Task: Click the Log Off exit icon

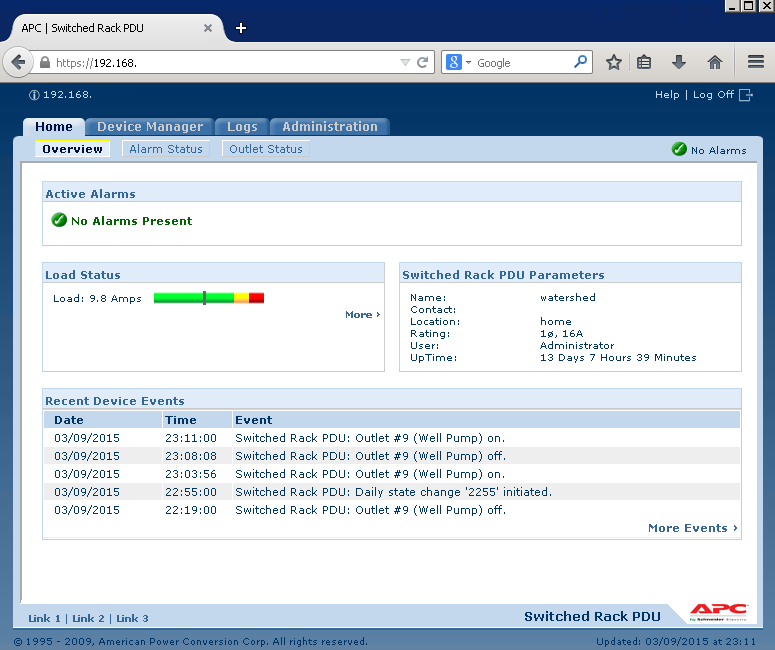Action: point(746,95)
